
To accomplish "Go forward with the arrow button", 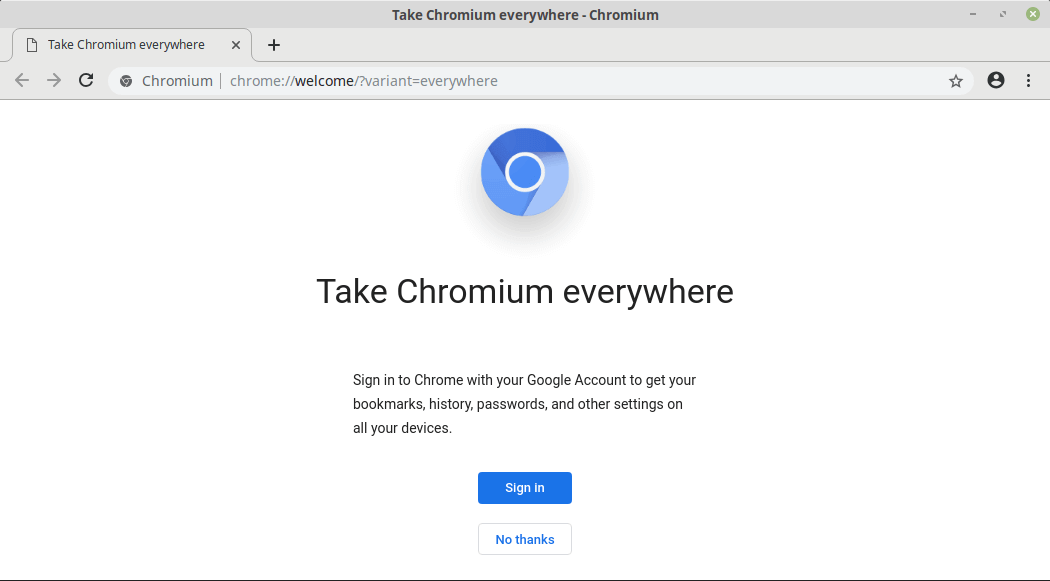I will pyautogui.click(x=54, y=81).
